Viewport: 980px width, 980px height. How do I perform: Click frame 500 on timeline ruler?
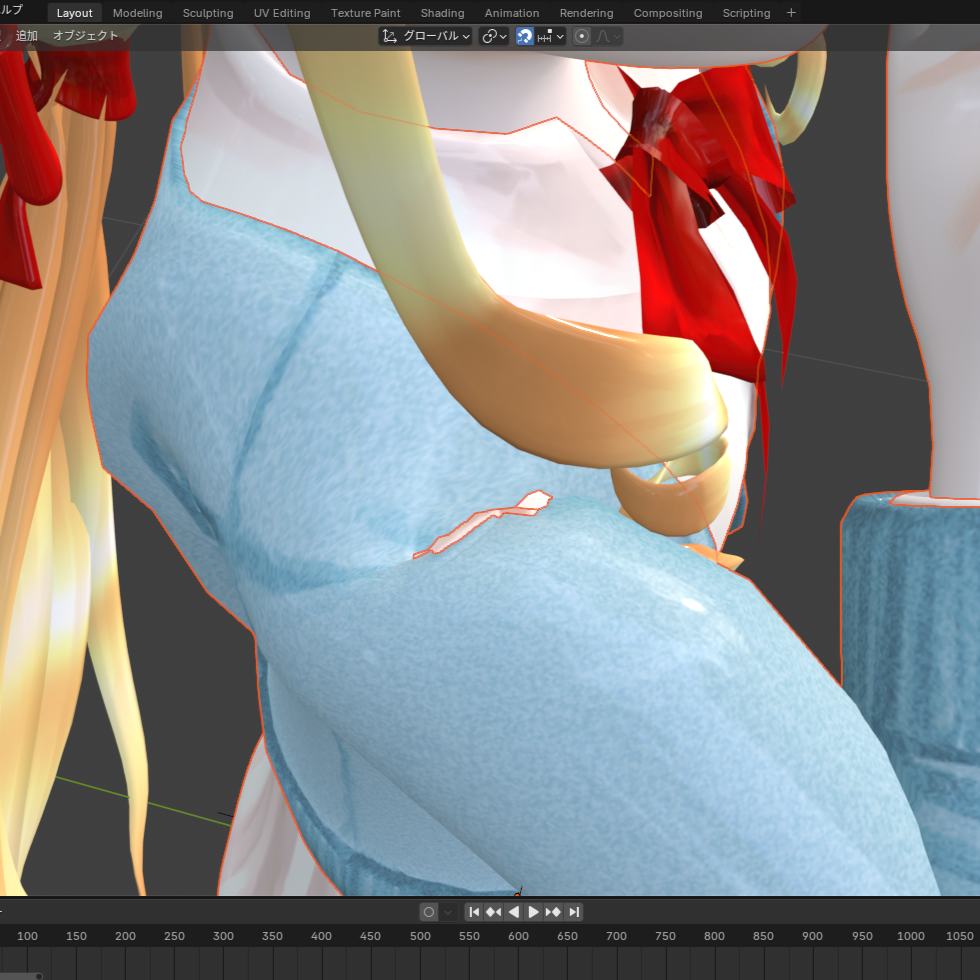click(x=420, y=936)
